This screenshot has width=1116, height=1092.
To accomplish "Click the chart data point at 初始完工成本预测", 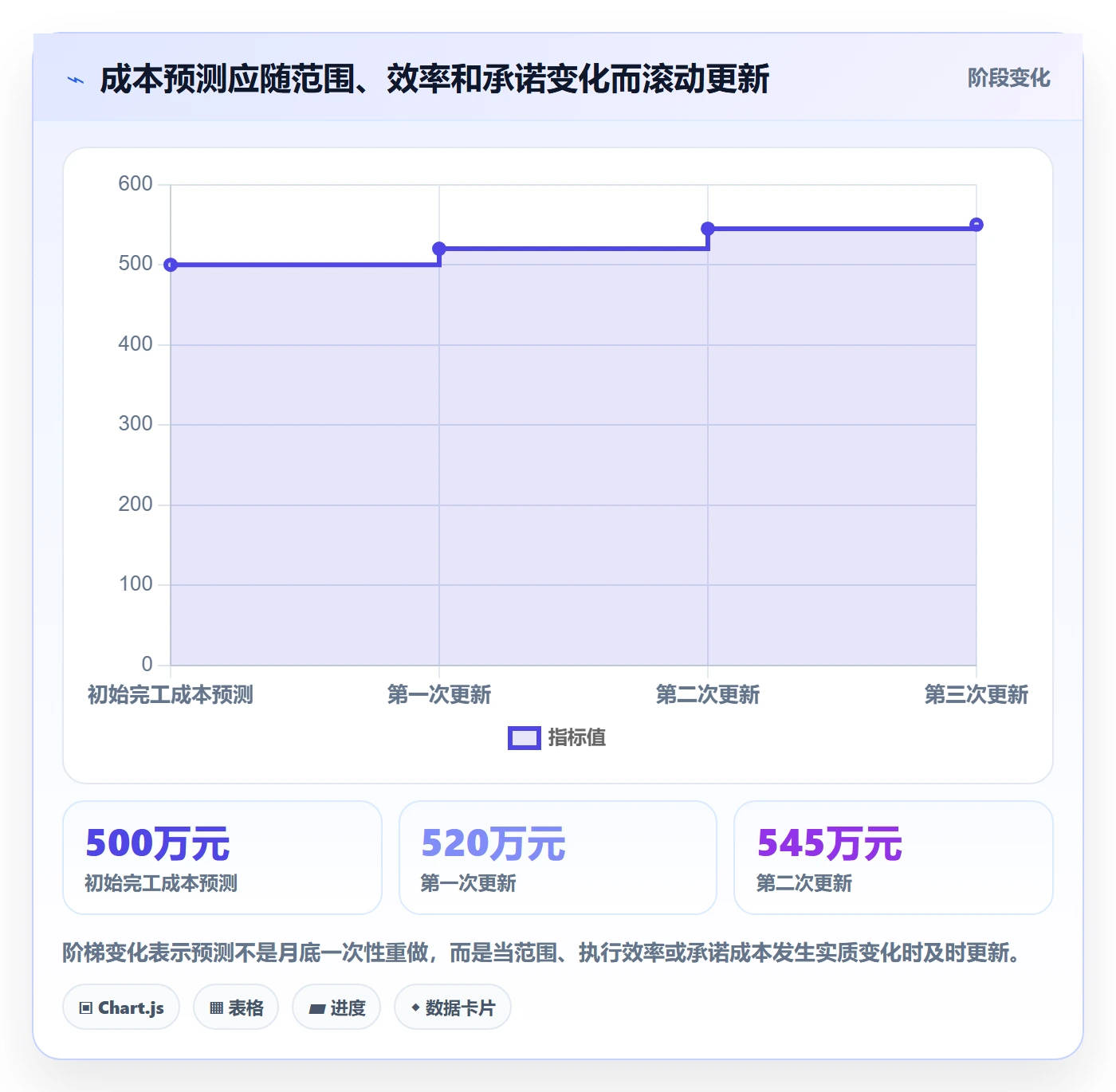I will click(x=171, y=265).
